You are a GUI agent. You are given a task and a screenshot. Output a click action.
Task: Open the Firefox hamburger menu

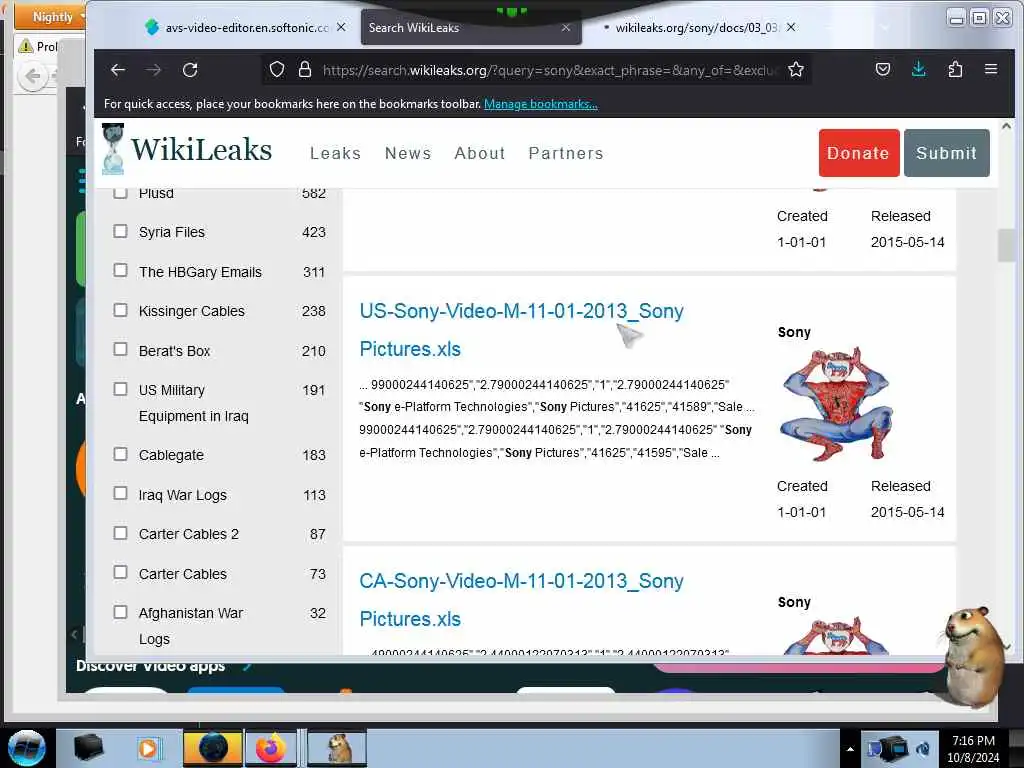[991, 69]
